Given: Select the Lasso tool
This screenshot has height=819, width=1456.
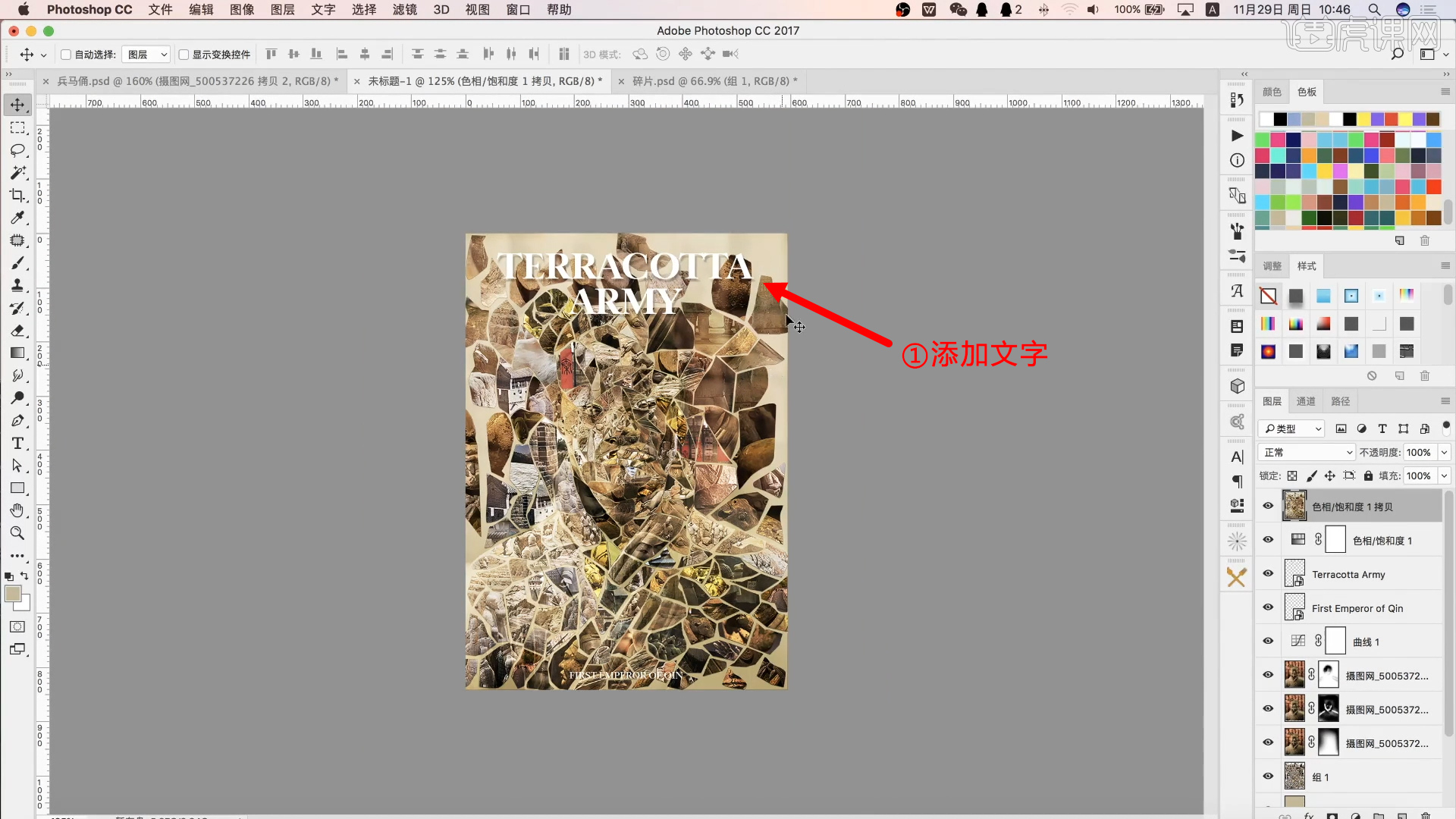Looking at the screenshot, I should click(17, 150).
